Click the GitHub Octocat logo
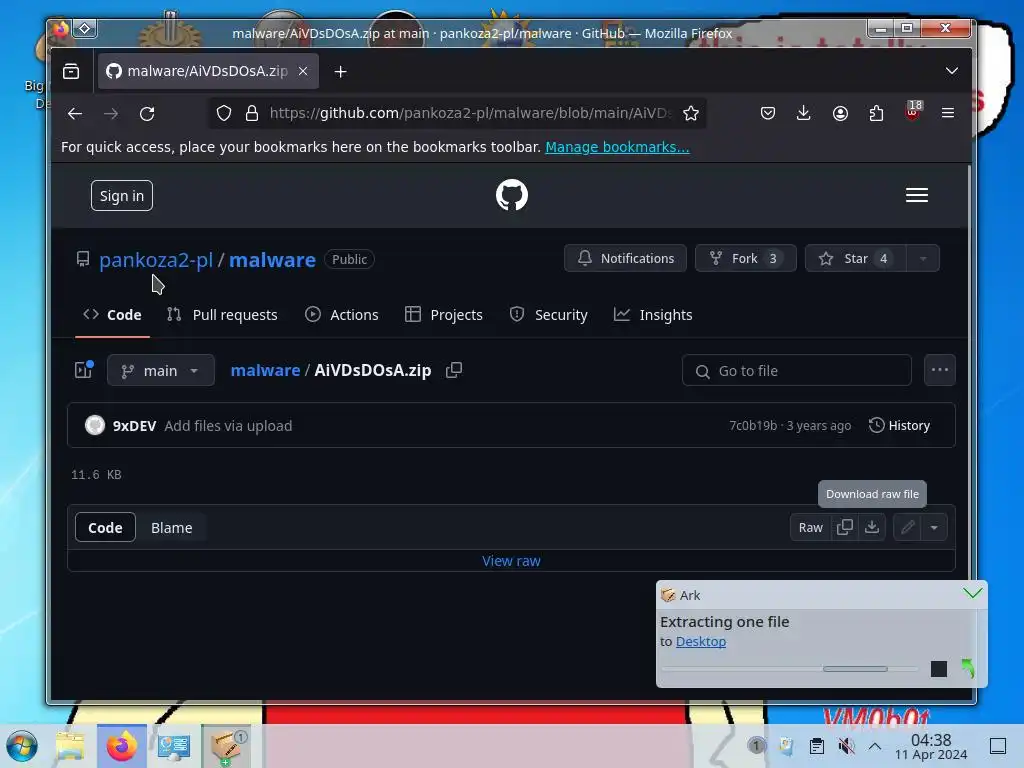This screenshot has height=768, width=1024. pyautogui.click(x=511, y=195)
